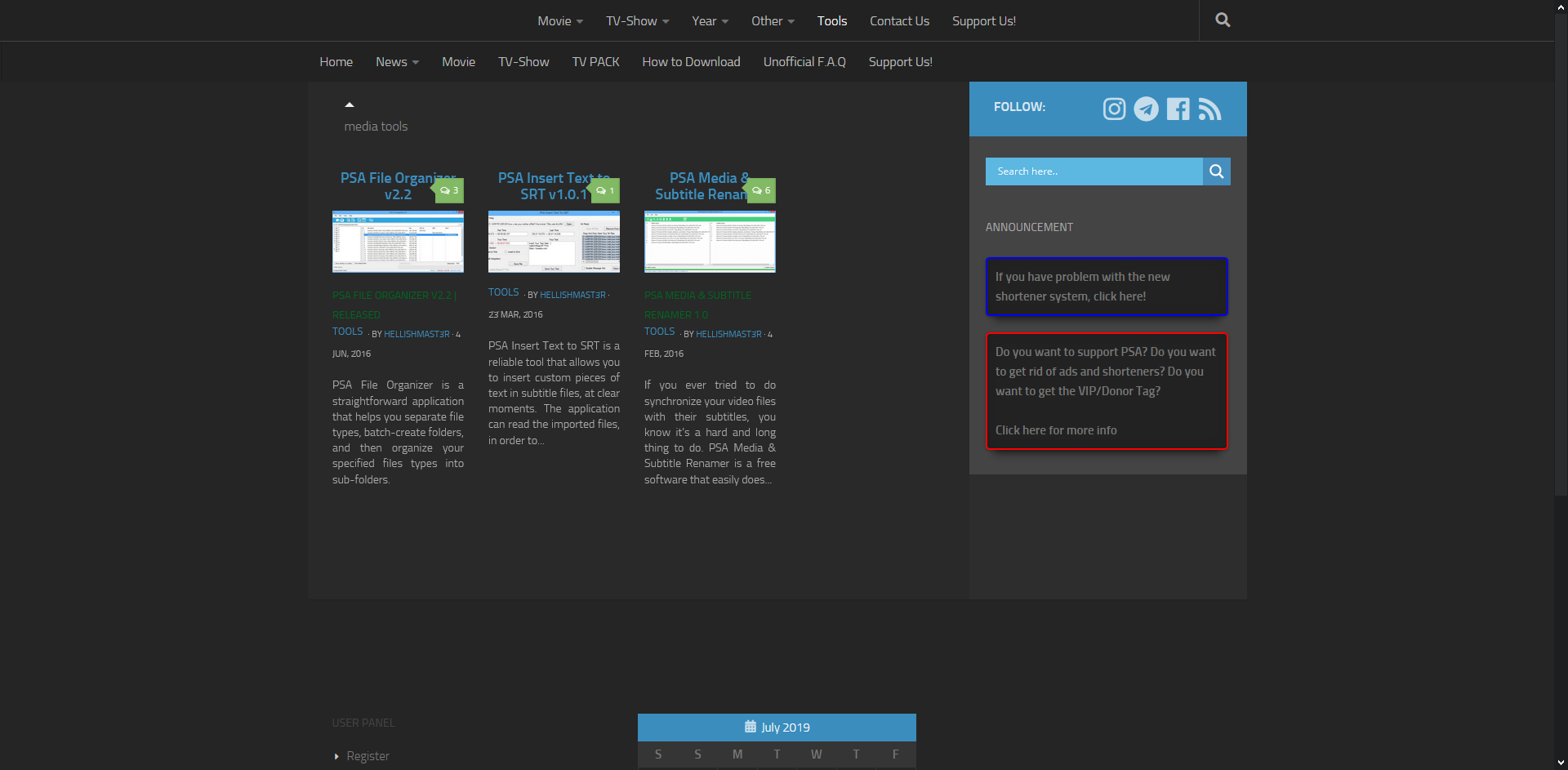Click here for more info about supporting PSA
The image size is (1568, 770).
tap(1055, 430)
